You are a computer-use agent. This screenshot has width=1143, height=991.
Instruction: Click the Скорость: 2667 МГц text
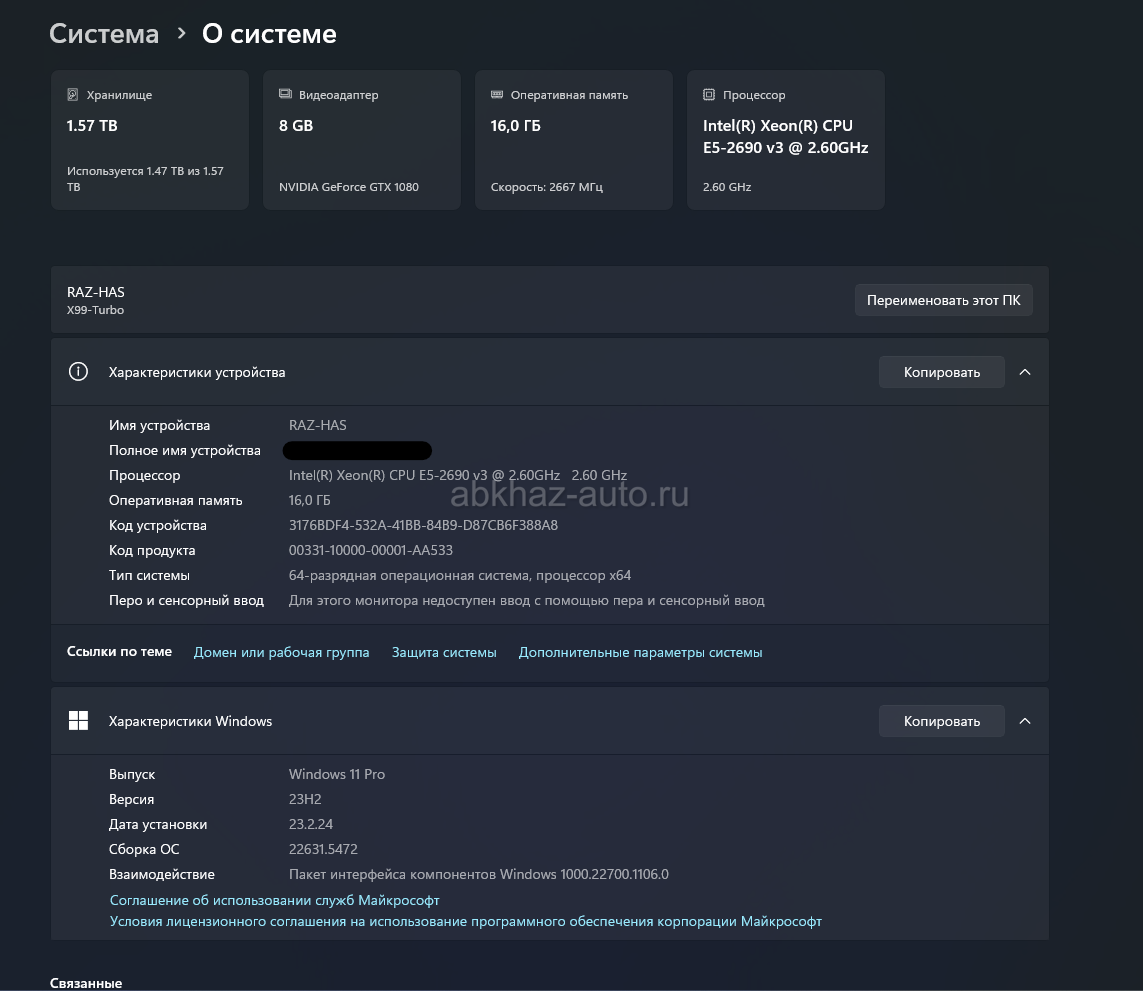click(x=547, y=187)
